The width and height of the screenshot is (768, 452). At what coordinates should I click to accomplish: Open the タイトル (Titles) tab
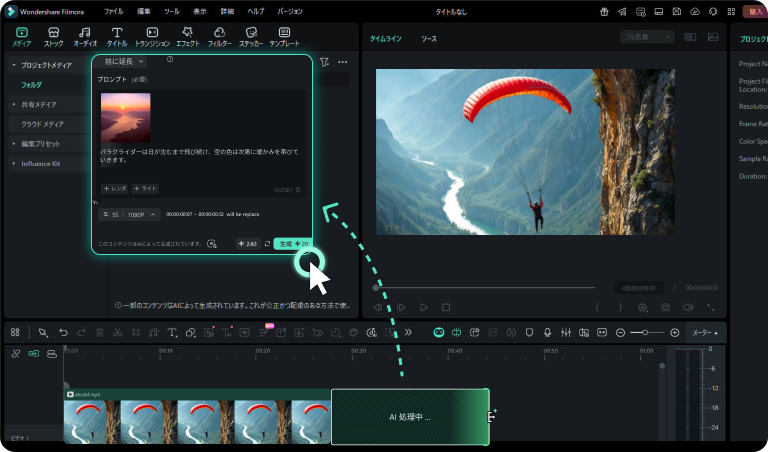coord(117,37)
